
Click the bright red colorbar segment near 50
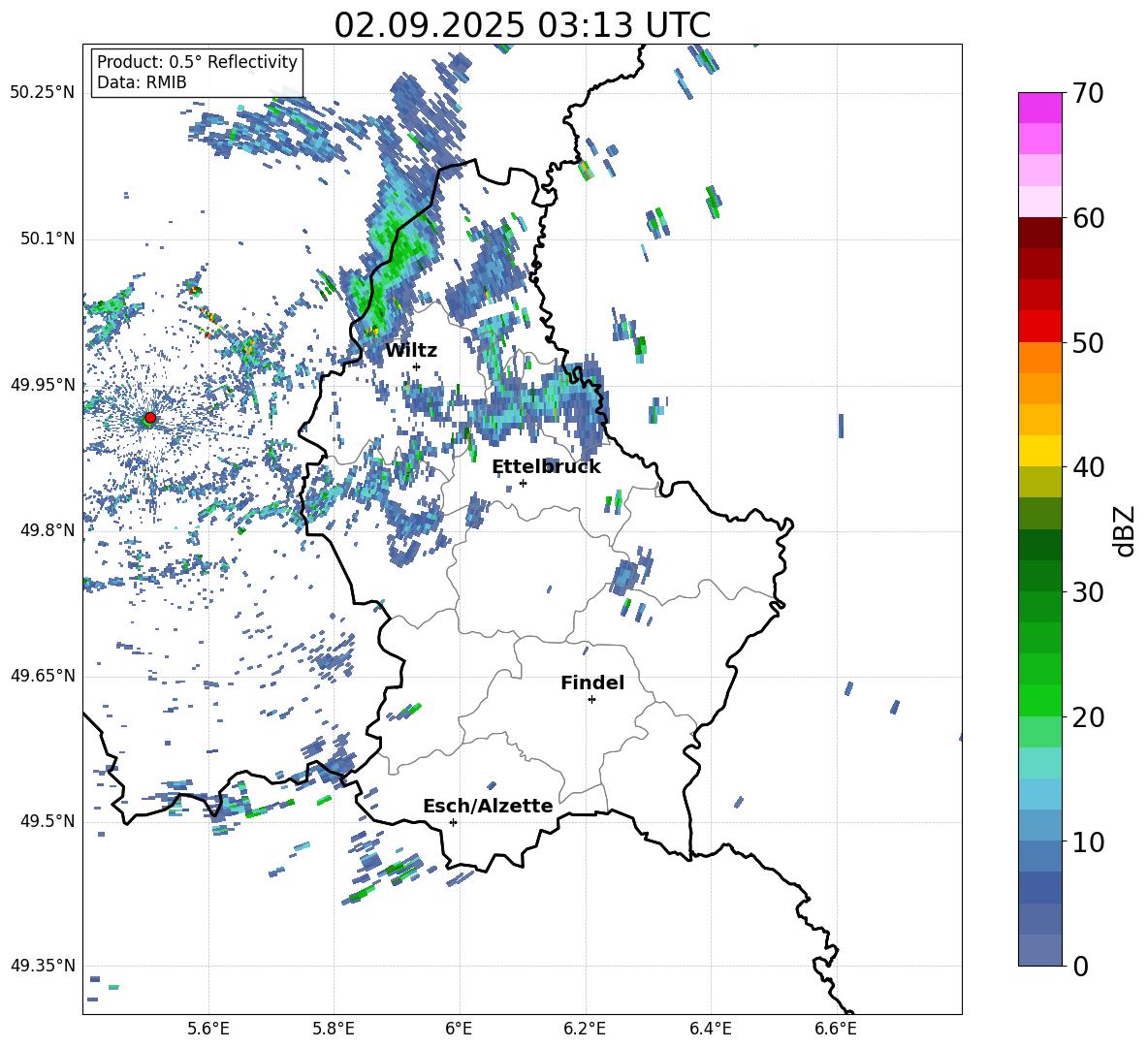pos(1039,327)
